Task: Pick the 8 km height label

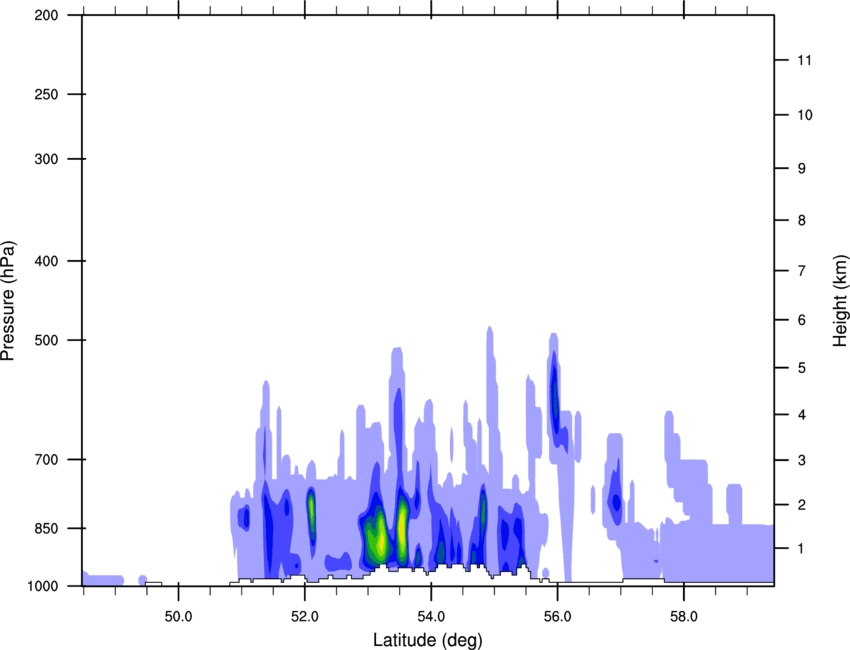Action: pos(801,220)
